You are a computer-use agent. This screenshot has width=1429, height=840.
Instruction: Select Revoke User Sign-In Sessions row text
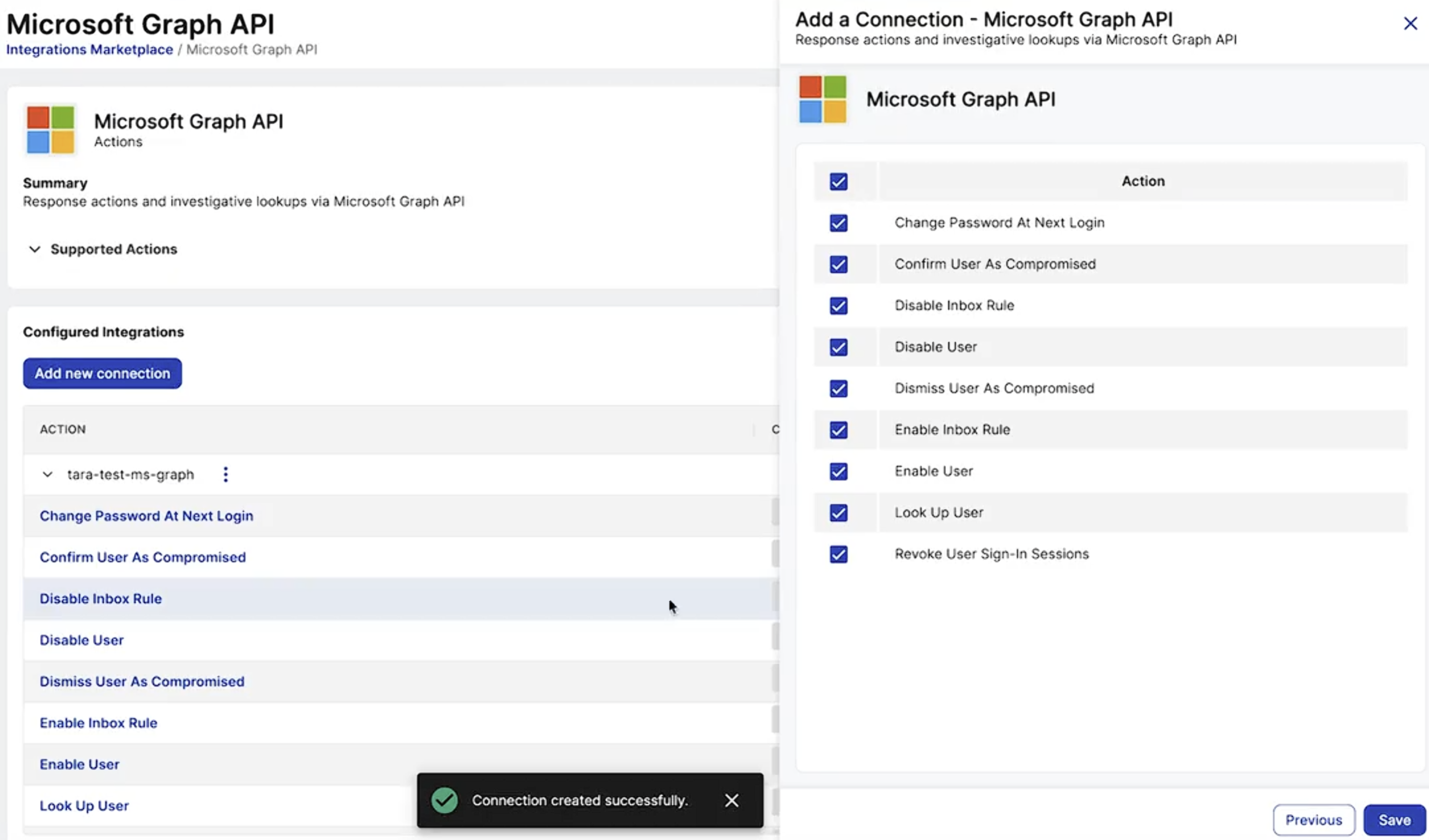pyautogui.click(x=991, y=554)
